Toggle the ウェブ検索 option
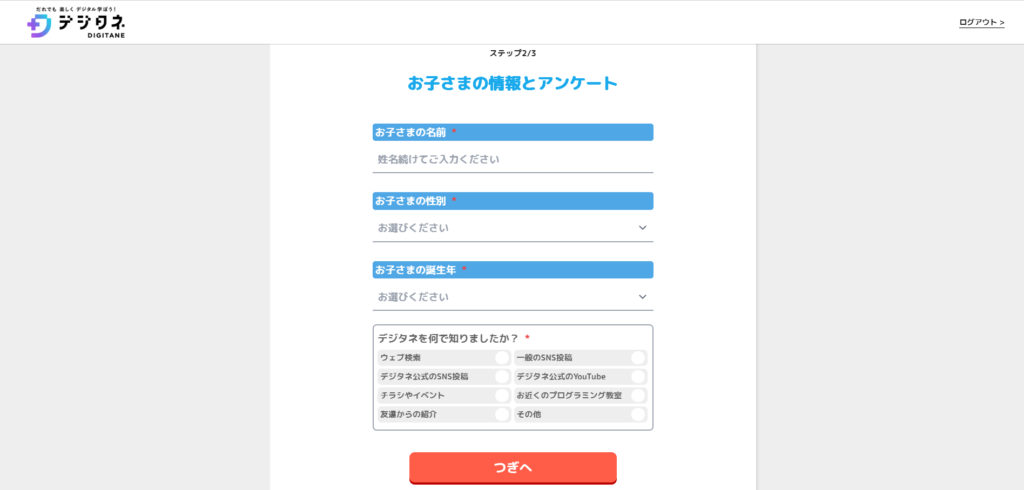Screen dimensions: 1024x490 click(444, 358)
